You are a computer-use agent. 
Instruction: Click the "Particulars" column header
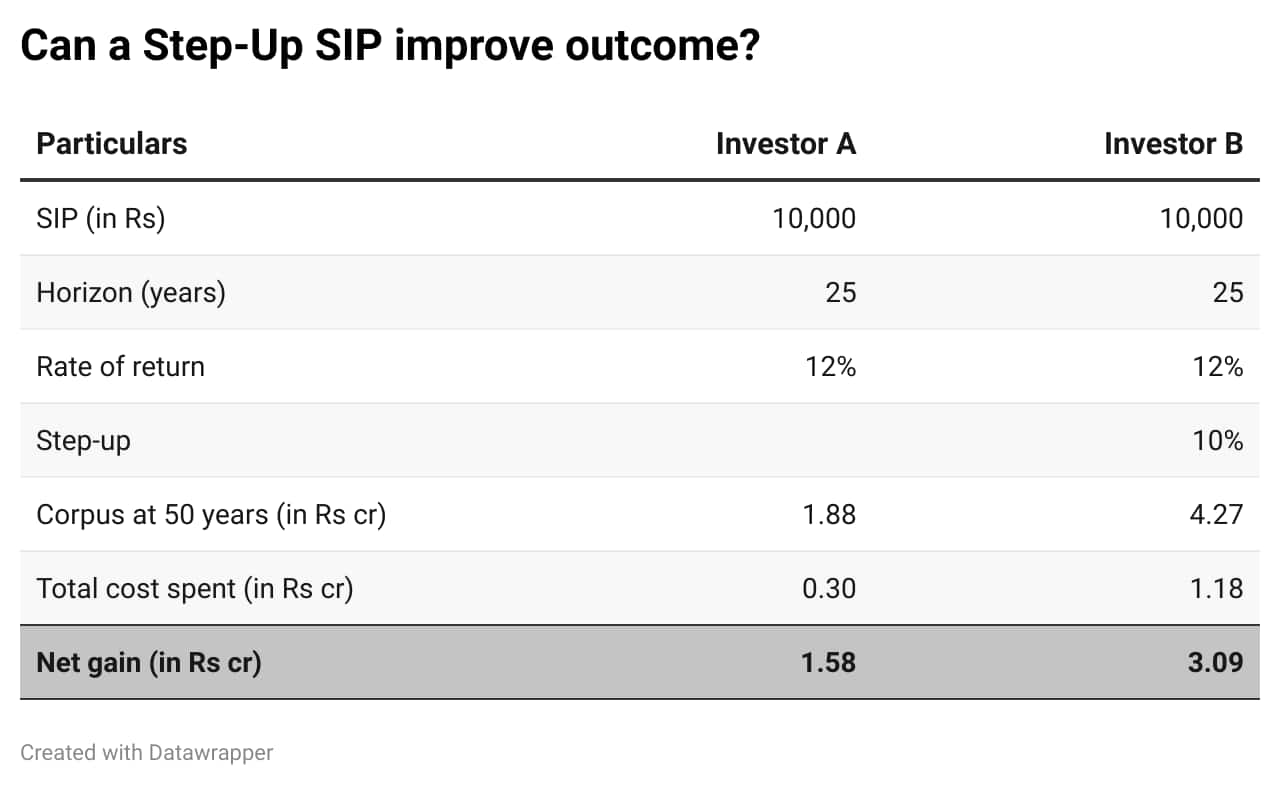(111, 144)
